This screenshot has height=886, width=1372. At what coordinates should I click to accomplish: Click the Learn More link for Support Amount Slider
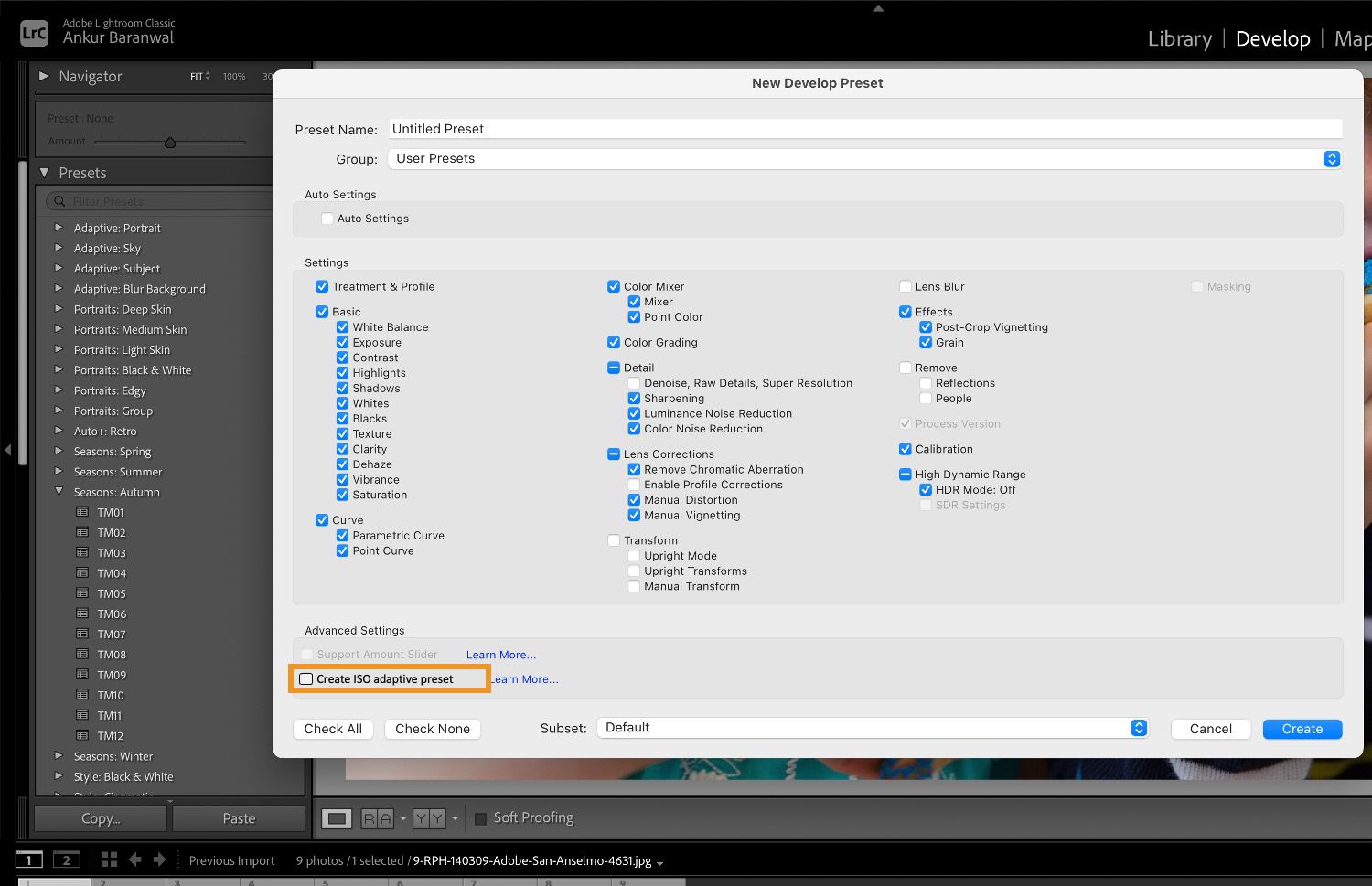point(500,655)
